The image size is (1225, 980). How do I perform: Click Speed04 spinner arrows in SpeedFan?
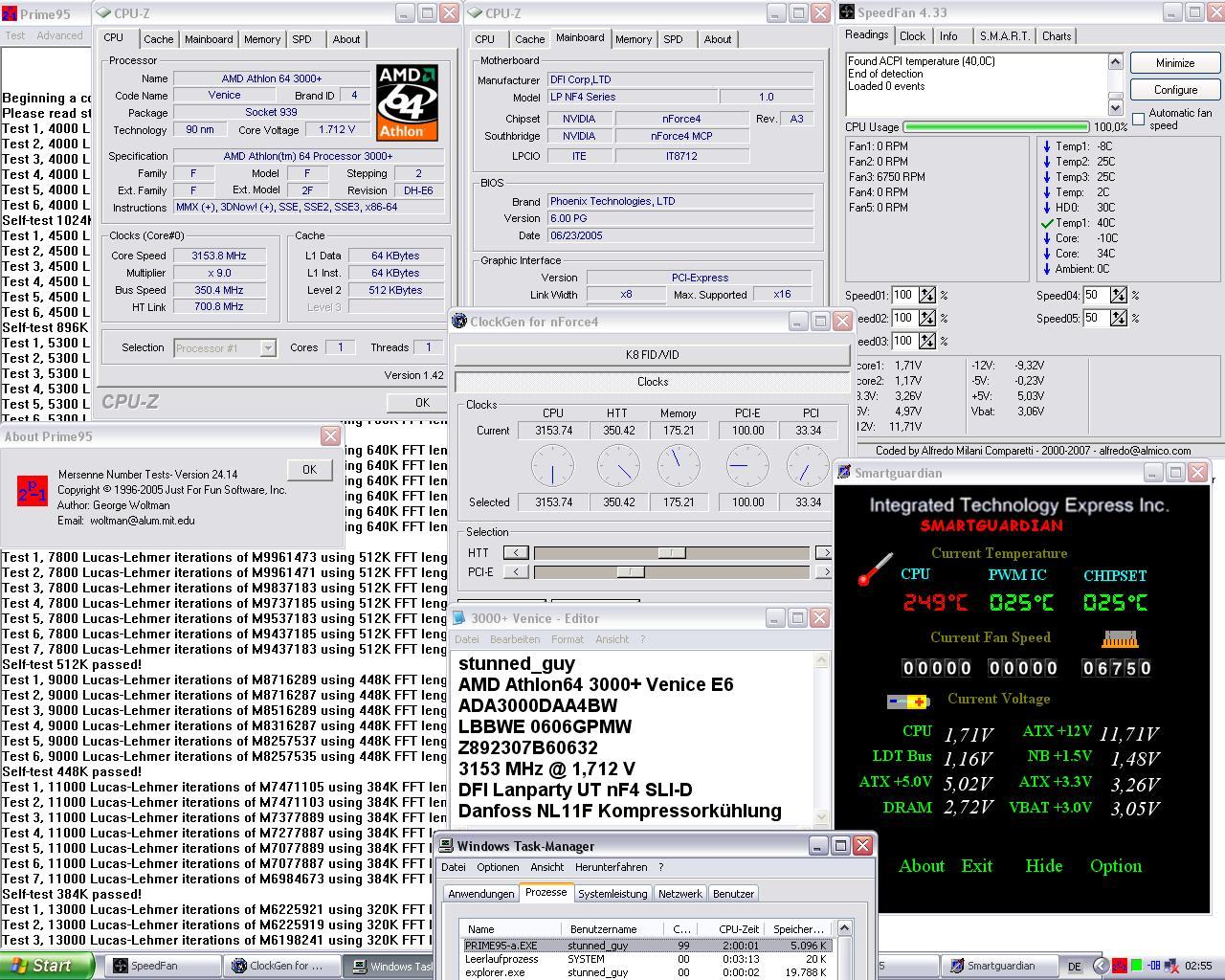(x=1118, y=295)
